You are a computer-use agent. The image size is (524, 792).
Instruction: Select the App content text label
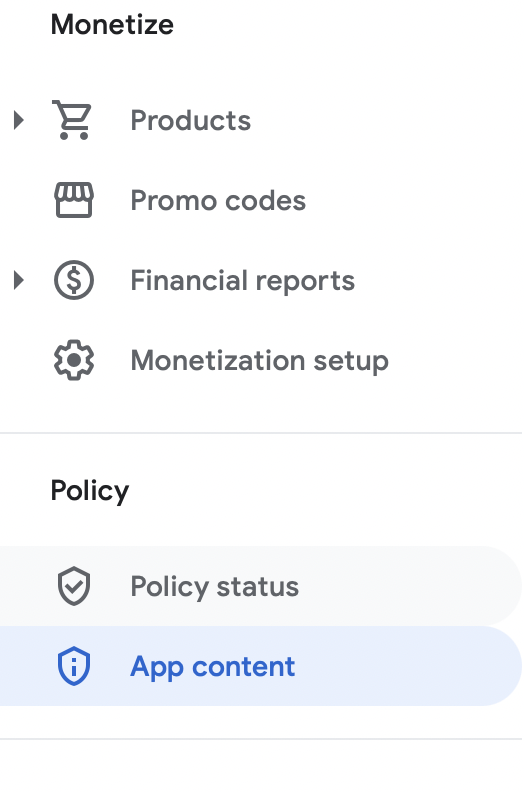(x=212, y=667)
